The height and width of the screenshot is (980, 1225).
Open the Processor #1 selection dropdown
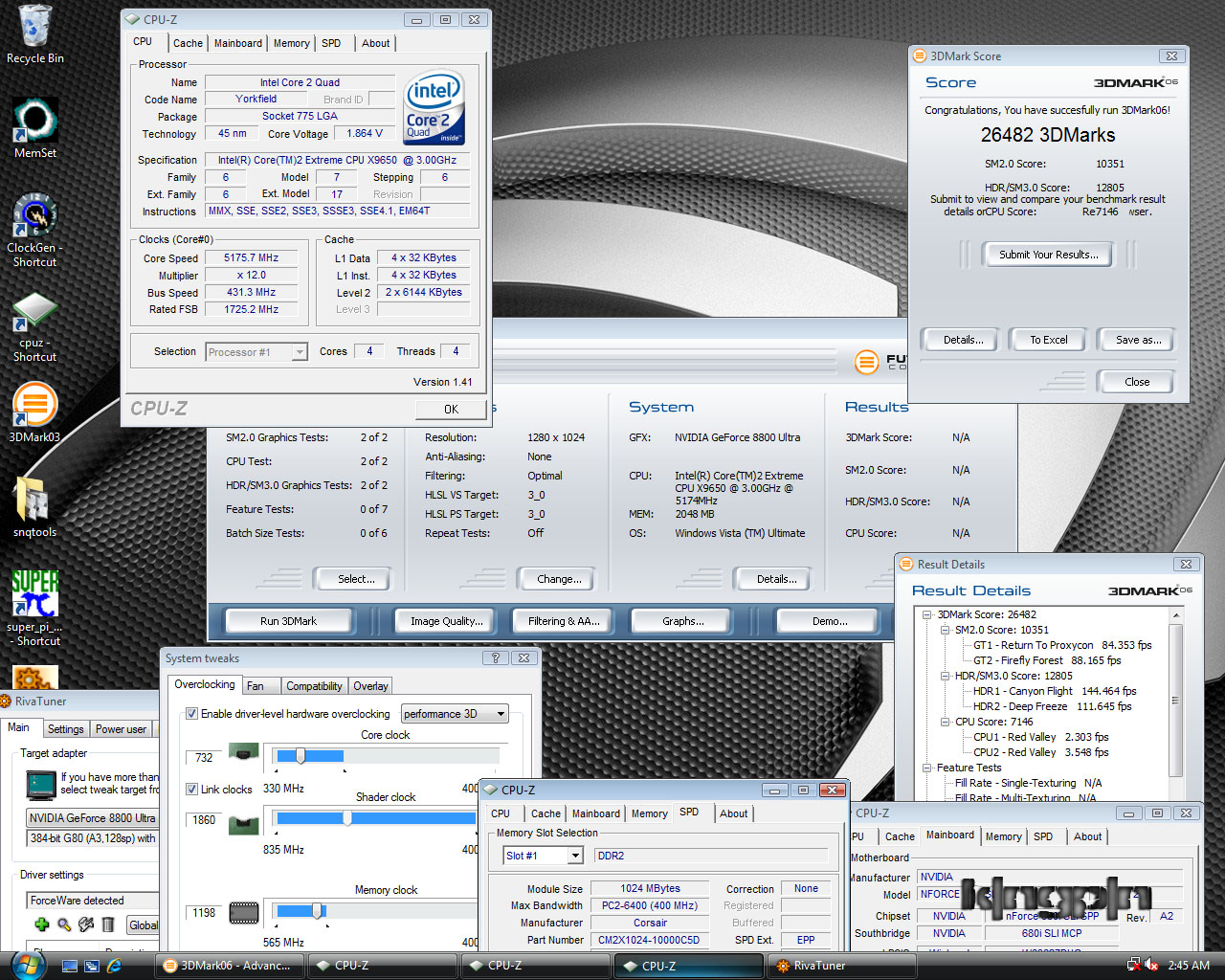click(x=256, y=352)
